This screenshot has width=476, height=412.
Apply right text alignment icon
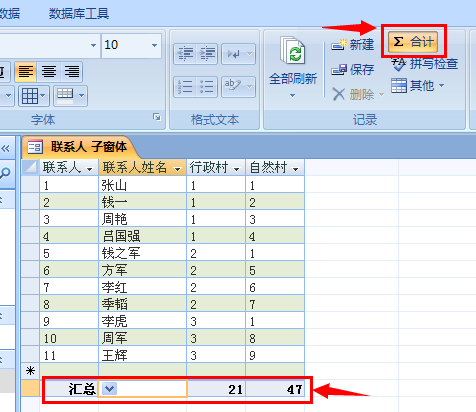point(71,72)
